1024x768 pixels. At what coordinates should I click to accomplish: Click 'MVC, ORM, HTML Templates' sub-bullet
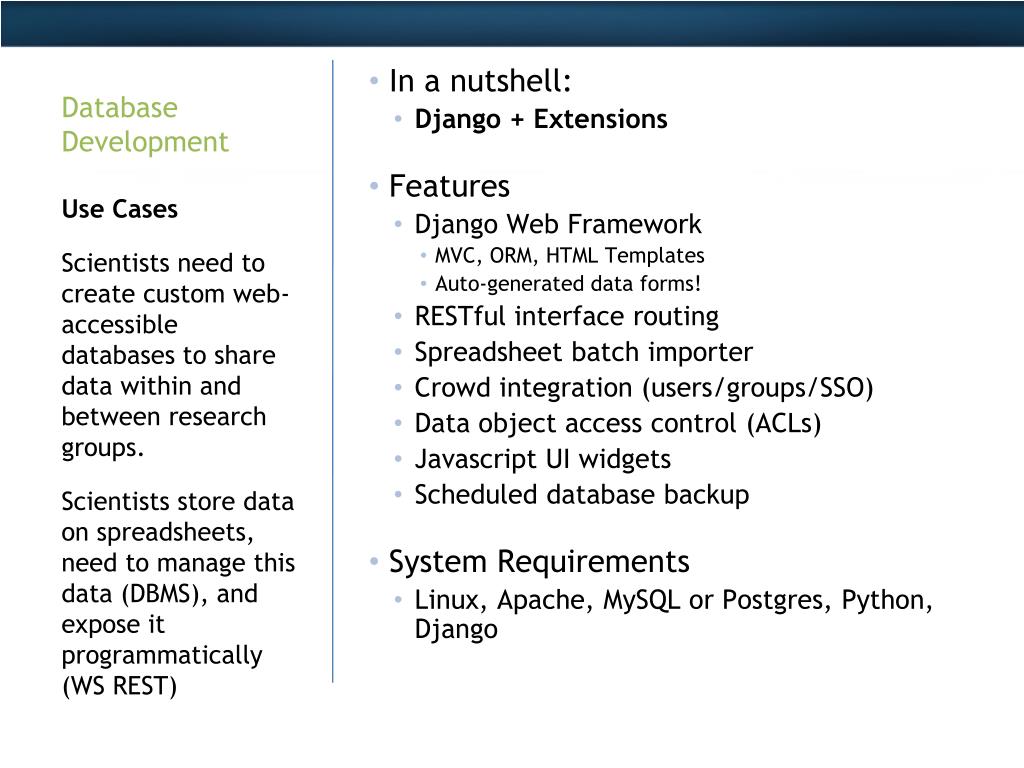click(569, 255)
